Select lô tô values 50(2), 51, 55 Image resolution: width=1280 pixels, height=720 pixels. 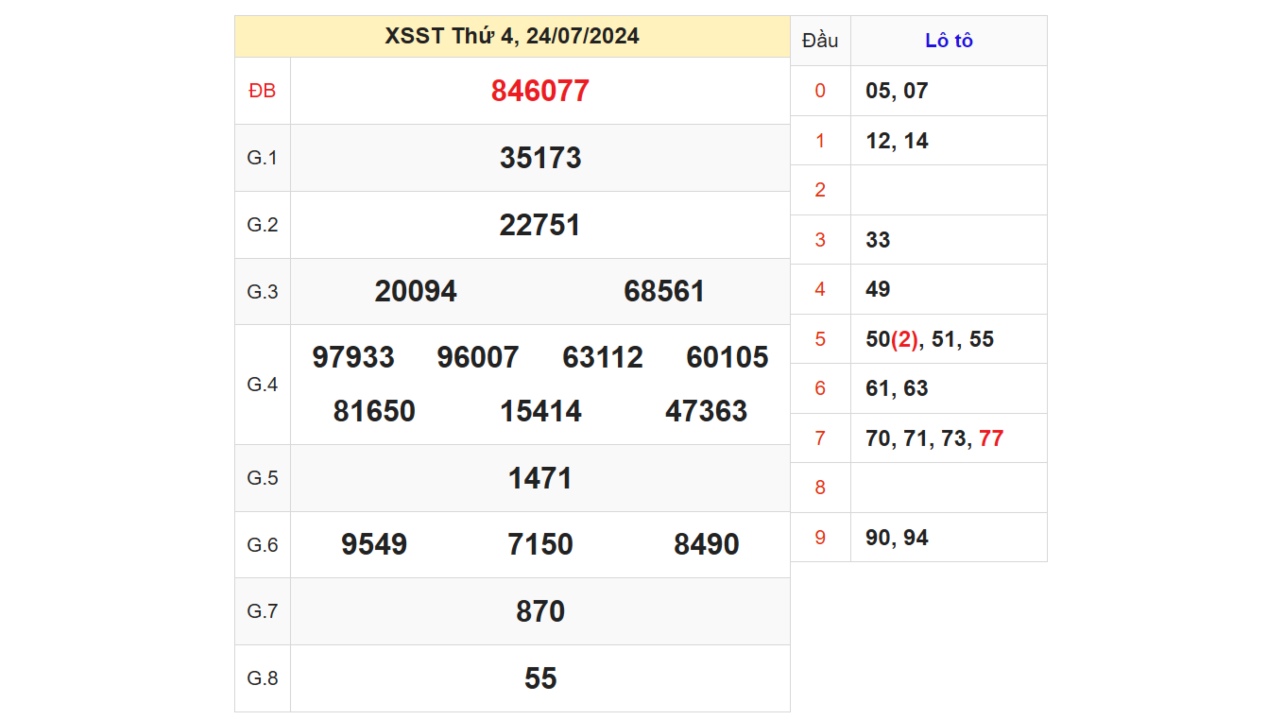[x=930, y=339]
